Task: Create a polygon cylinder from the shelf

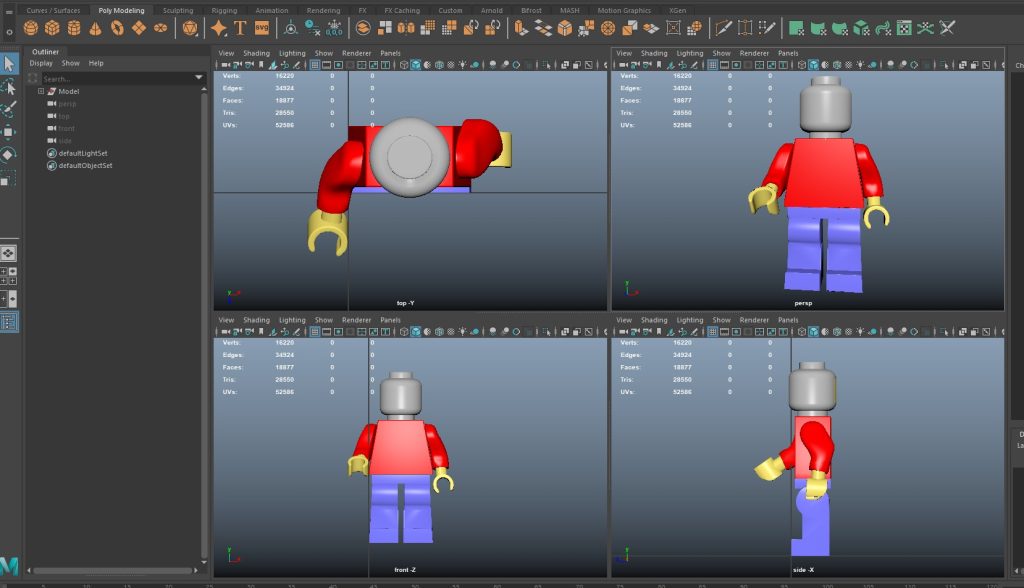Action: pyautogui.click(x=74, y=28)
